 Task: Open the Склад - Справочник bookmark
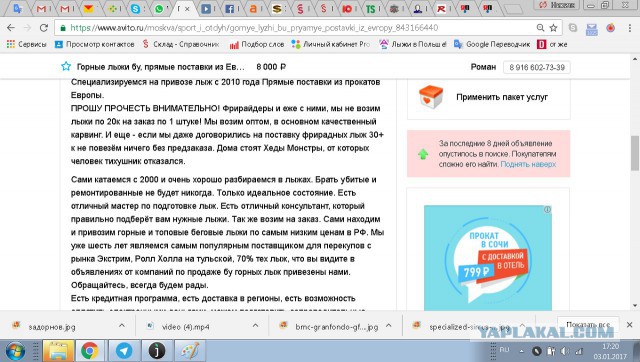click(x=181, y=44)
